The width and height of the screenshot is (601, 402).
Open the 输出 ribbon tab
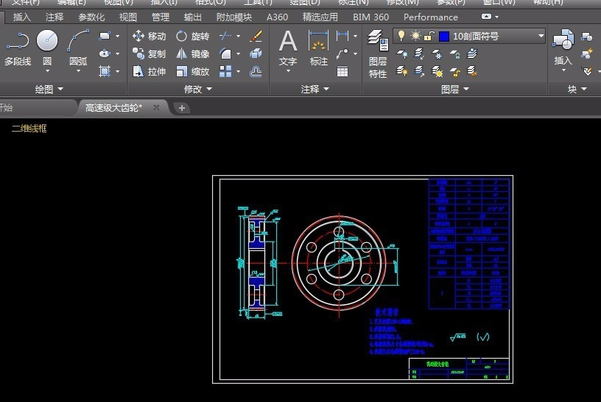pos(192,17)
